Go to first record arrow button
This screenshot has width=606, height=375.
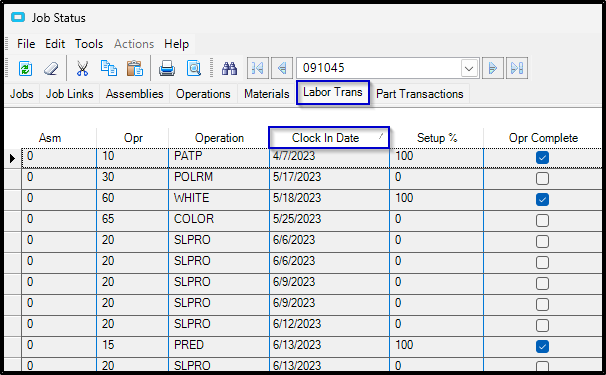click(258, 68)
